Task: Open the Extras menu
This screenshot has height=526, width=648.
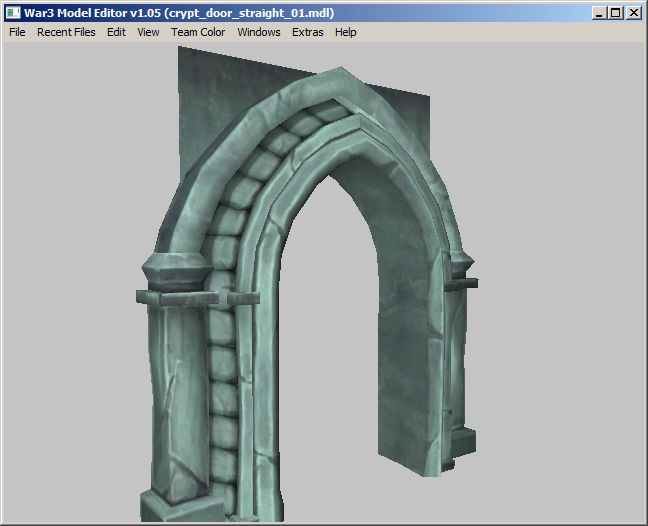Action: click(307, 32)
